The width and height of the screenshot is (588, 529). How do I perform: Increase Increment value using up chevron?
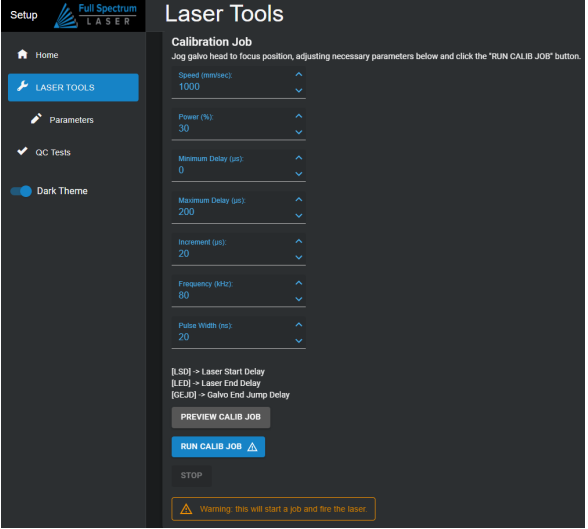click(300, 241)
